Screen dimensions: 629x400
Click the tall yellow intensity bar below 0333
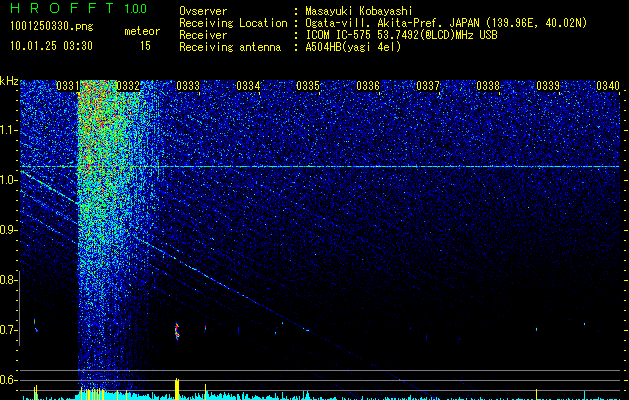[x=177, y=388]
